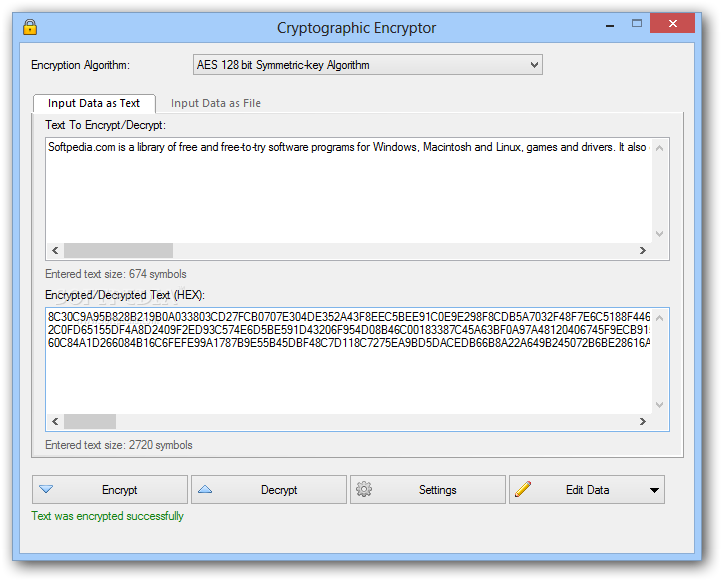Switch to Input Data as File tab
Viewport: 722px width, 581px height.
pos(215,103)
